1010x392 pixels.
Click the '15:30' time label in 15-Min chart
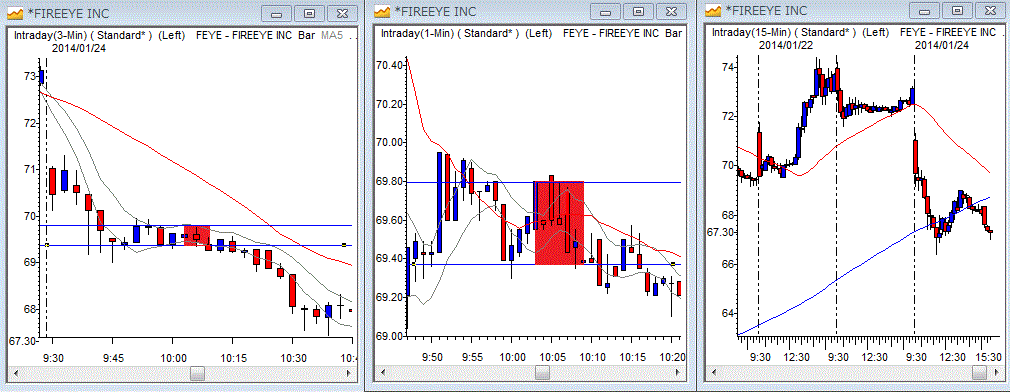(x=988, y=357)
